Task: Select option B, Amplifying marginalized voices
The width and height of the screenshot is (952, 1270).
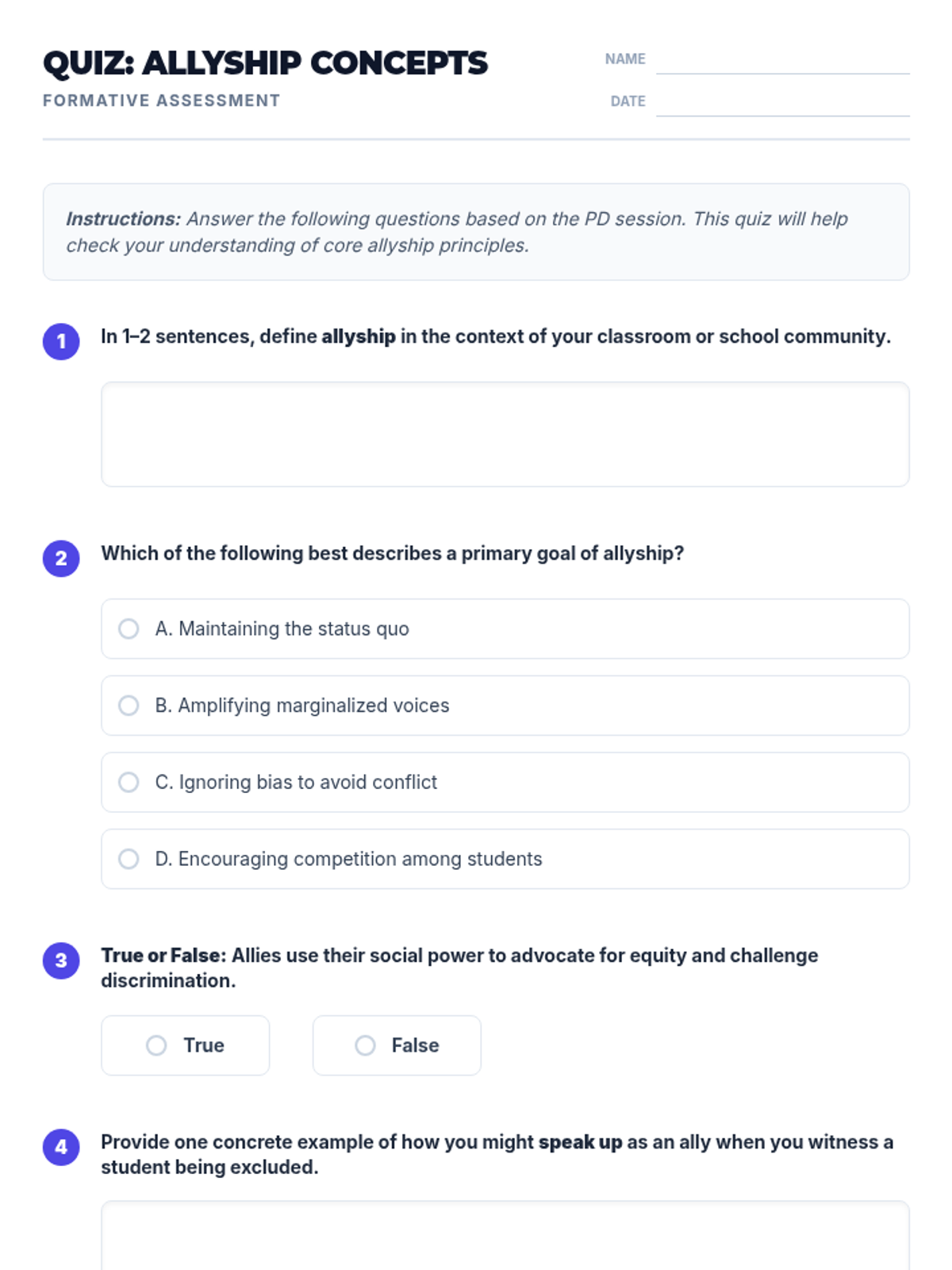Action: tap(129, 706)
